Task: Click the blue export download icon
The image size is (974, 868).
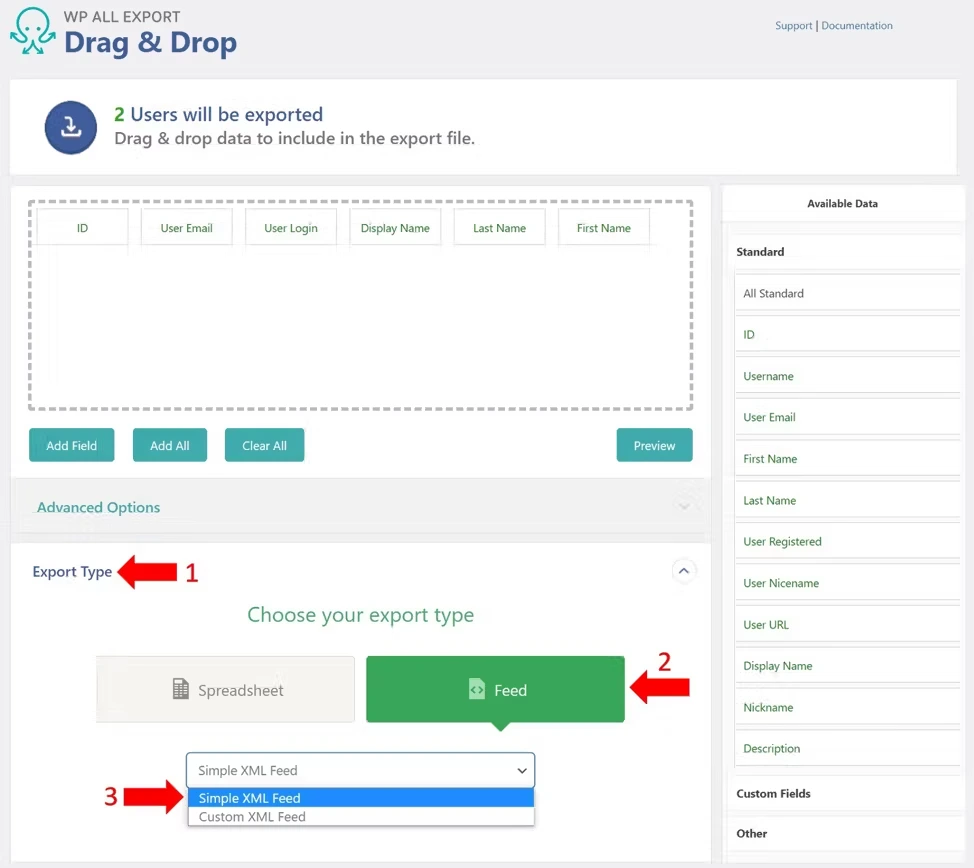Action: (x=70, y=127)
